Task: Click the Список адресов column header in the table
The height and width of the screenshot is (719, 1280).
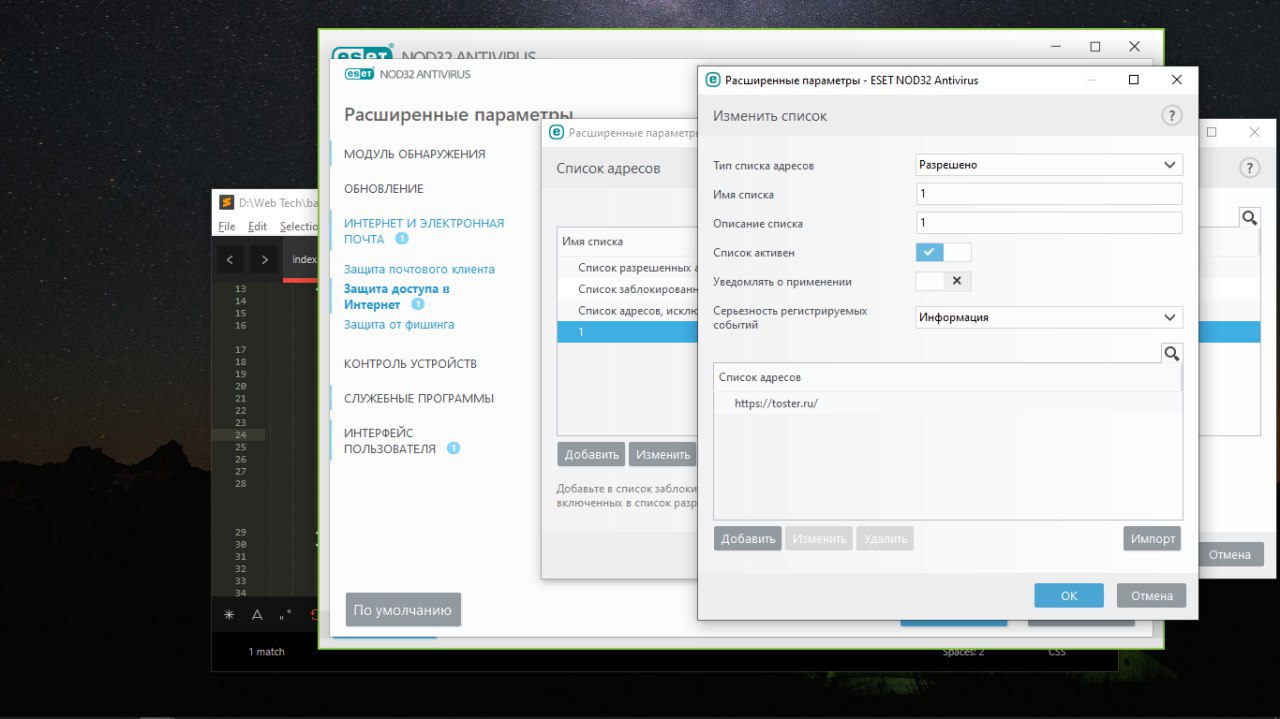Action: coord(948,377)
